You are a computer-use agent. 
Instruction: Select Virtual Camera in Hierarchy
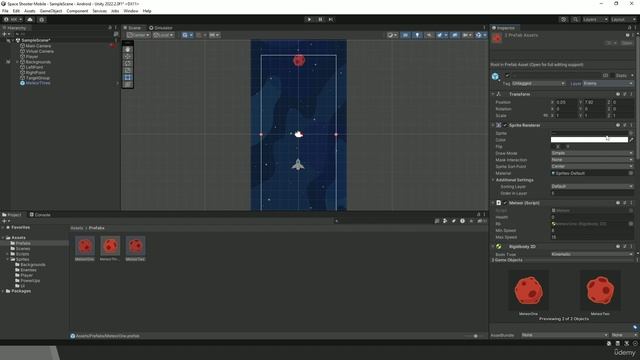pyautogui.click(x=39, y=51)
